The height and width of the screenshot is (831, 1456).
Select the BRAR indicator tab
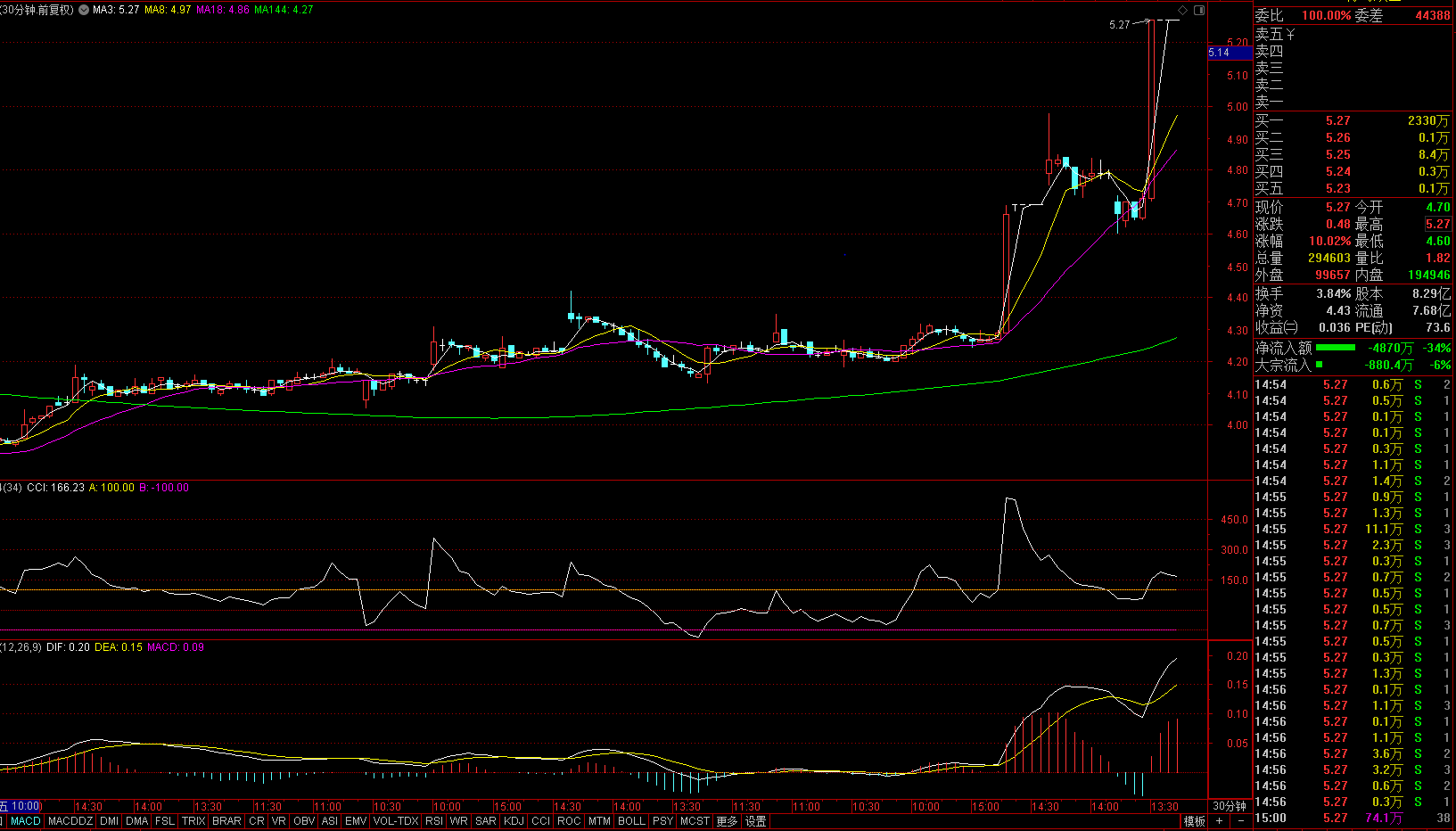[x=226, y=821]
